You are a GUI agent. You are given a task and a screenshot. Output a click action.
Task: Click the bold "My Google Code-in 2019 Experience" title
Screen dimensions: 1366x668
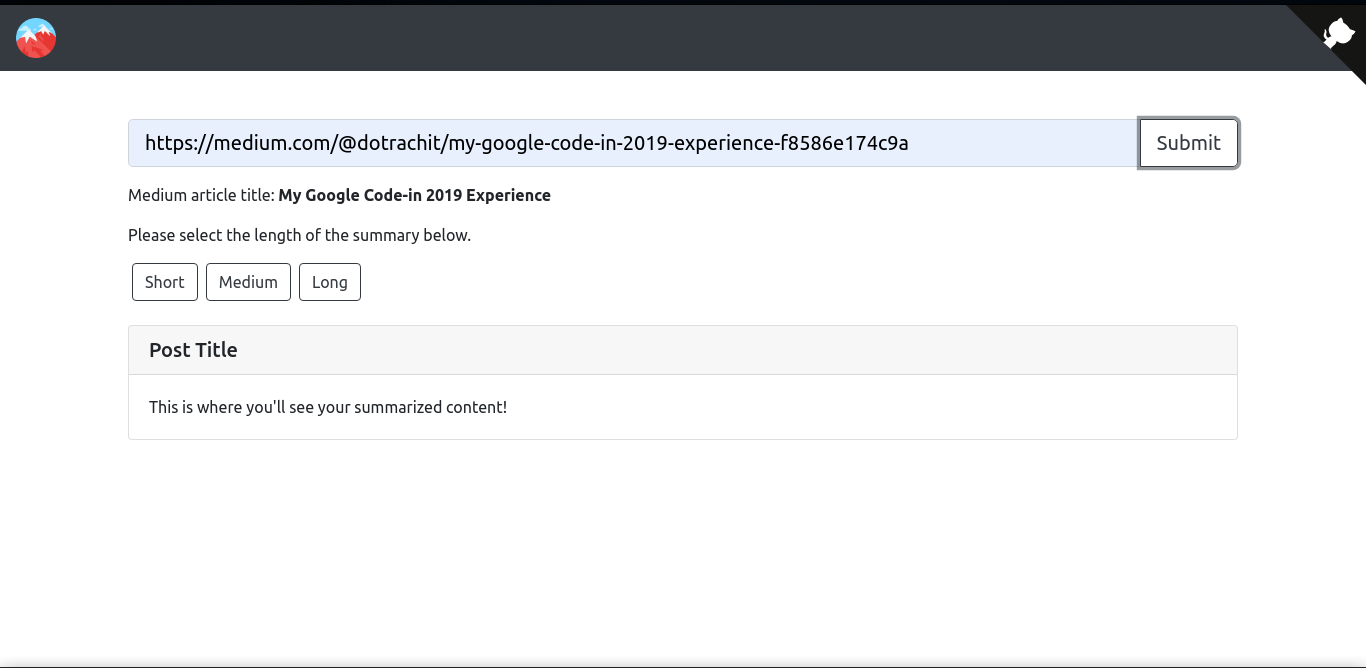pos(414,195)
